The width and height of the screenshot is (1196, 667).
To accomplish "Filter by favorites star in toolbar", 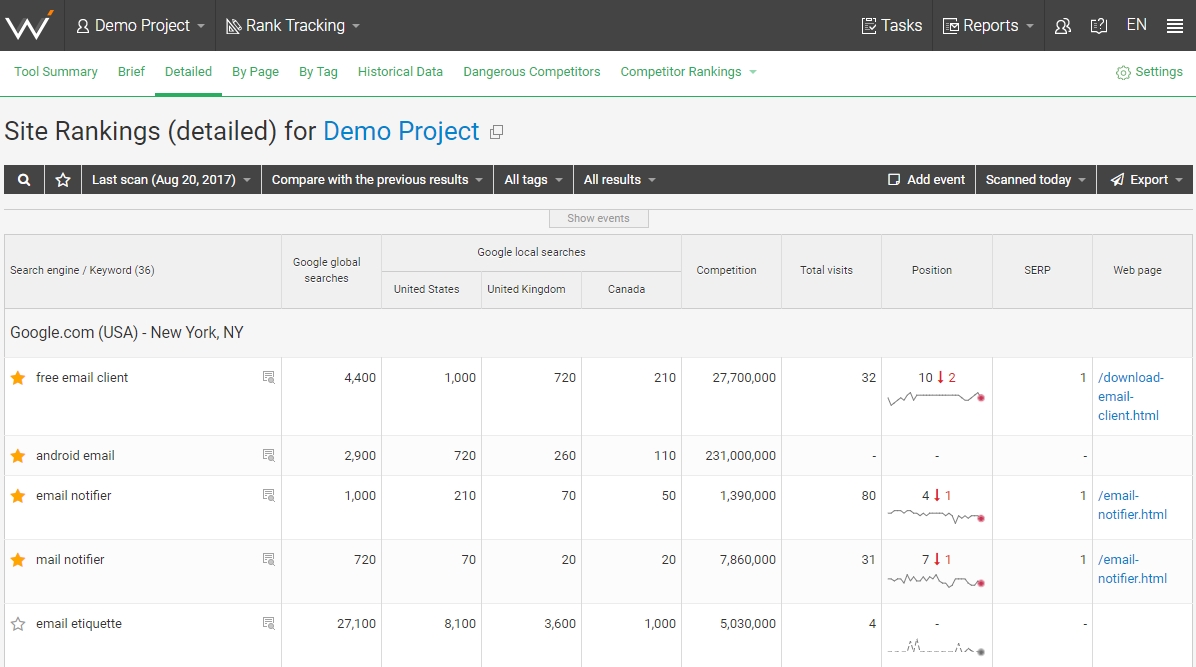I will click(x=63, y=179).
